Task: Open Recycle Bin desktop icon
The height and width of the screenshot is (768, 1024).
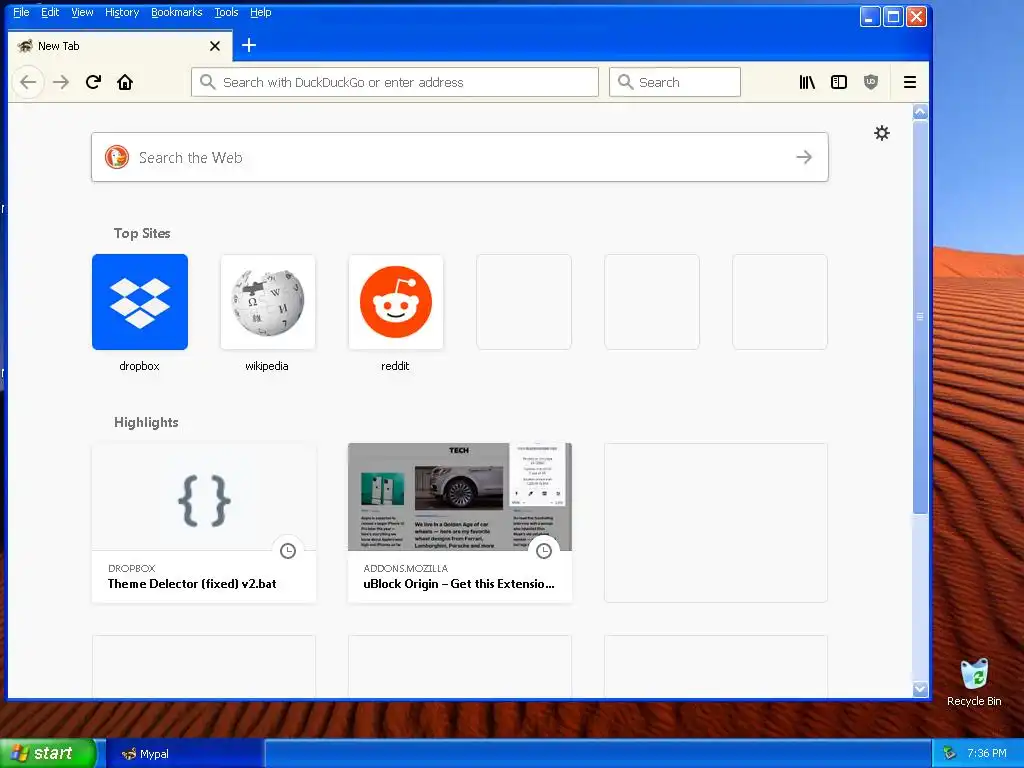Action: pyautogui.click(x=974, y=682)
